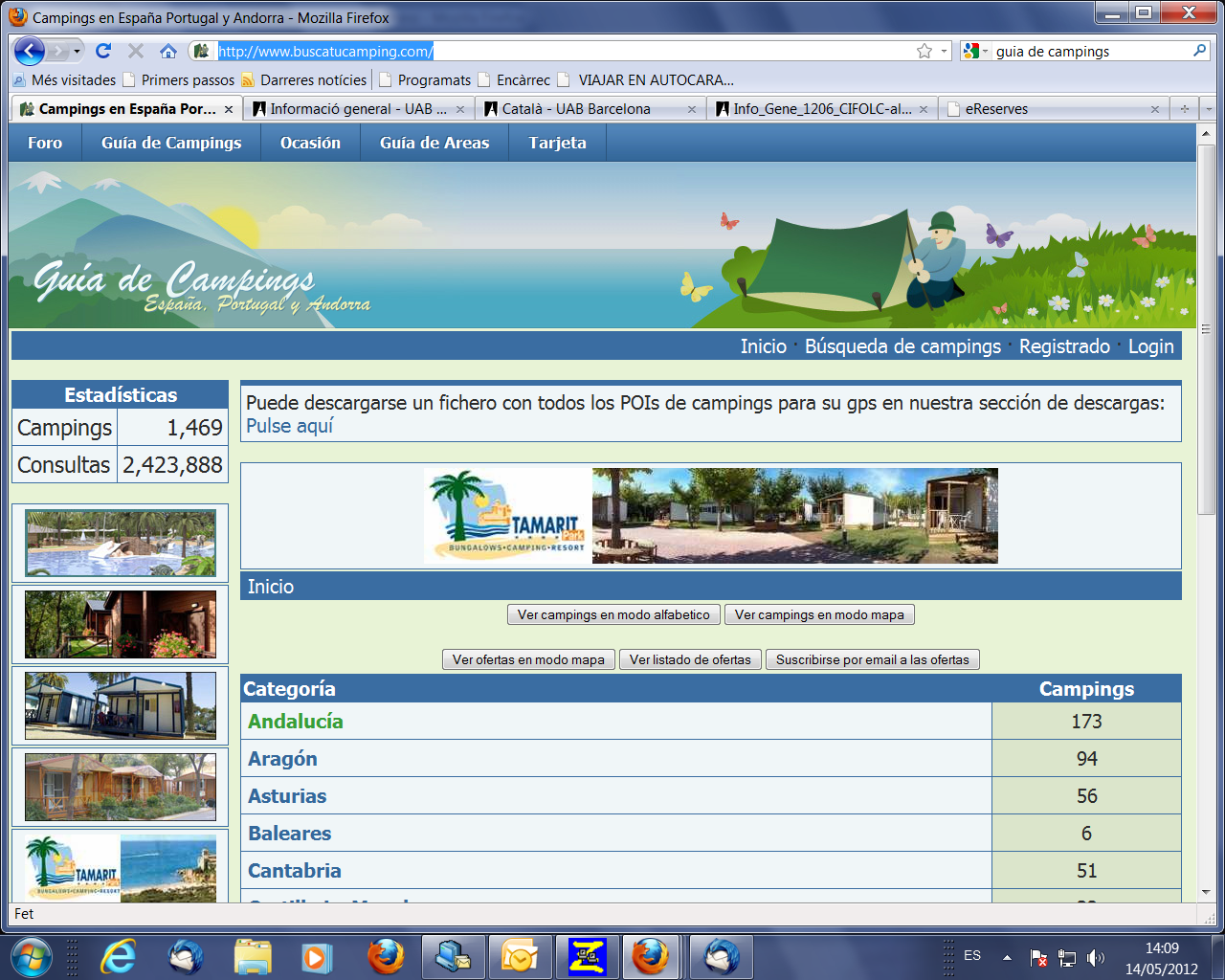Click the Pulse aquí download link

click(x=289, y=426)
